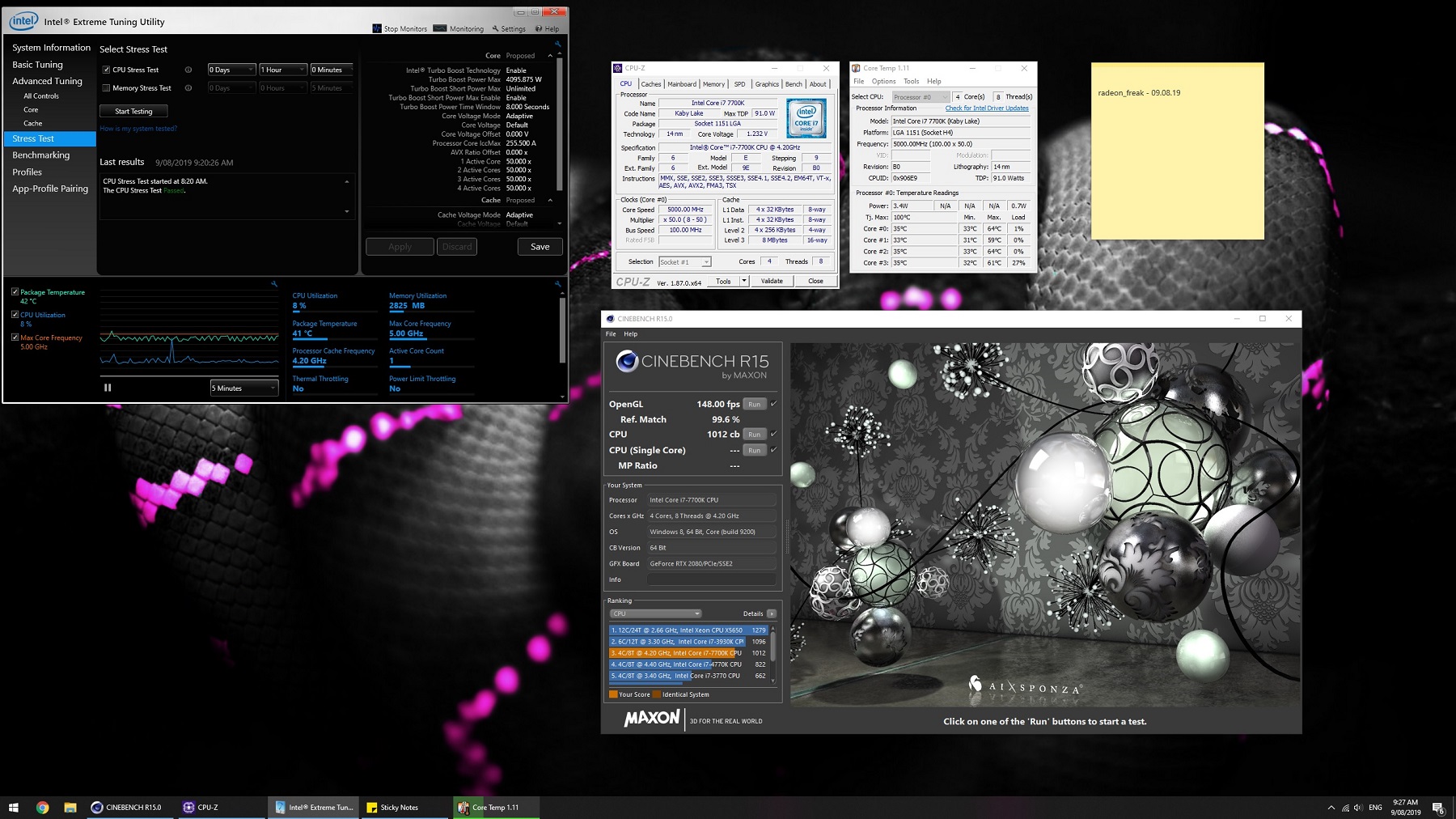1456x819 pixels.
Task: Collapse the Cache Proposed section
Action: [550, 200]
